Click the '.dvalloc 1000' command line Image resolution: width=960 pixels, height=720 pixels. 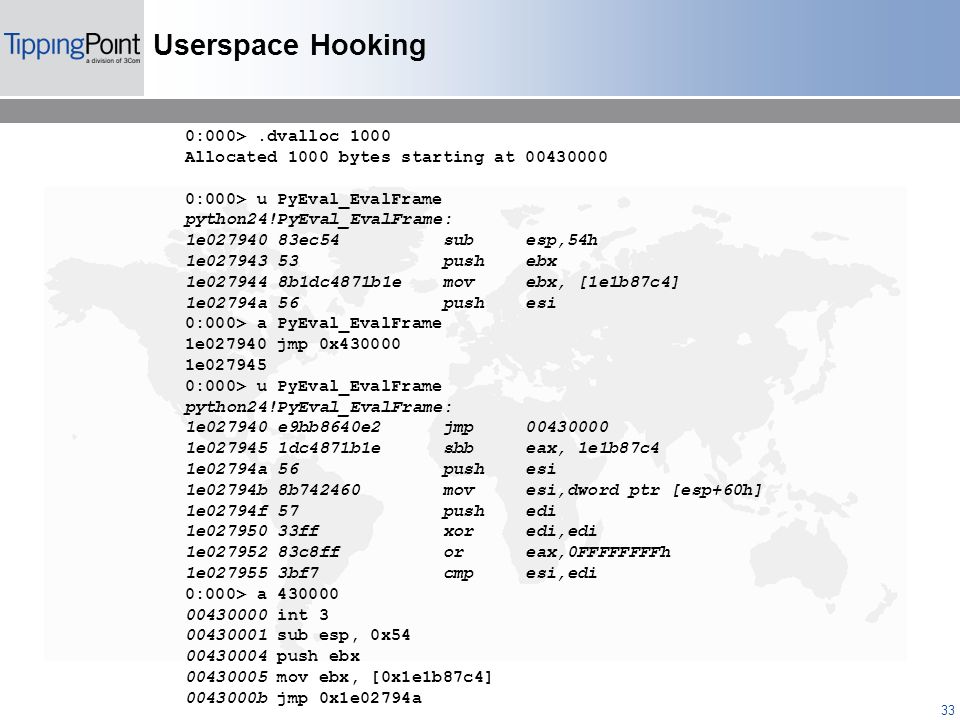288,136
